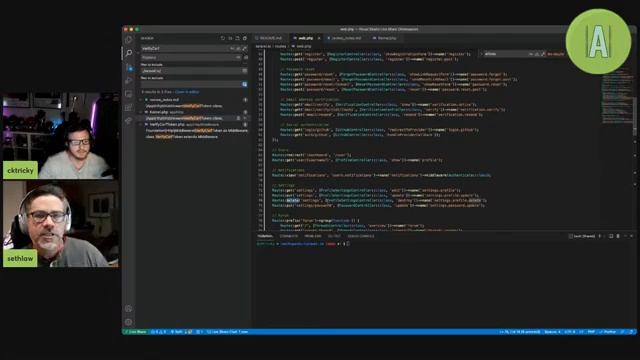
Task: Focus the sidebar search input field
Action: [x=186, y=48]
